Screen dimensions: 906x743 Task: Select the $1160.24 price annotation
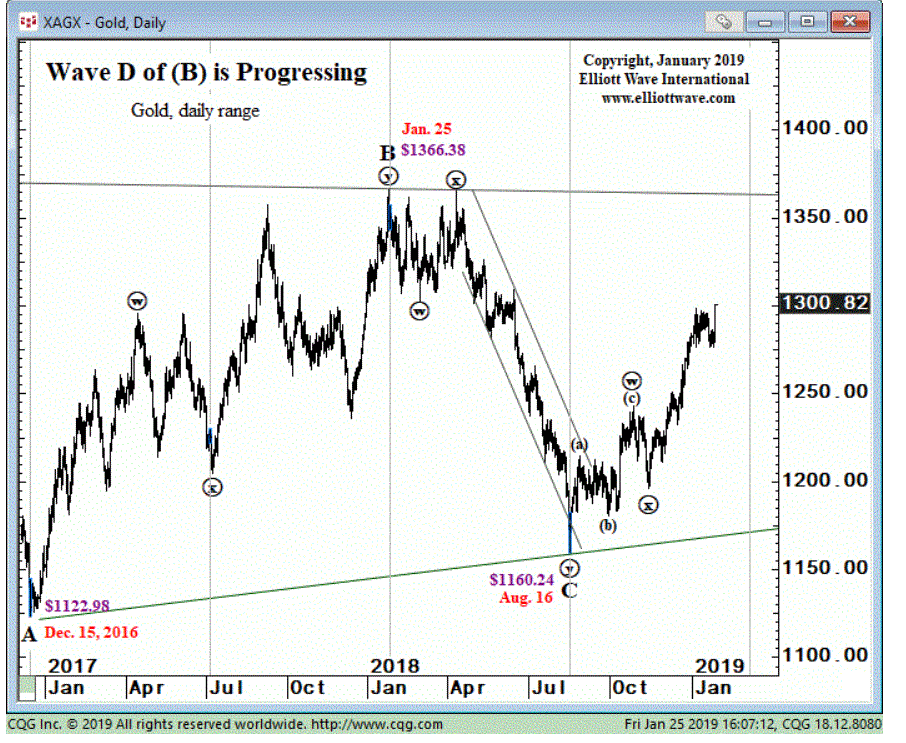(x=521, y=580)
